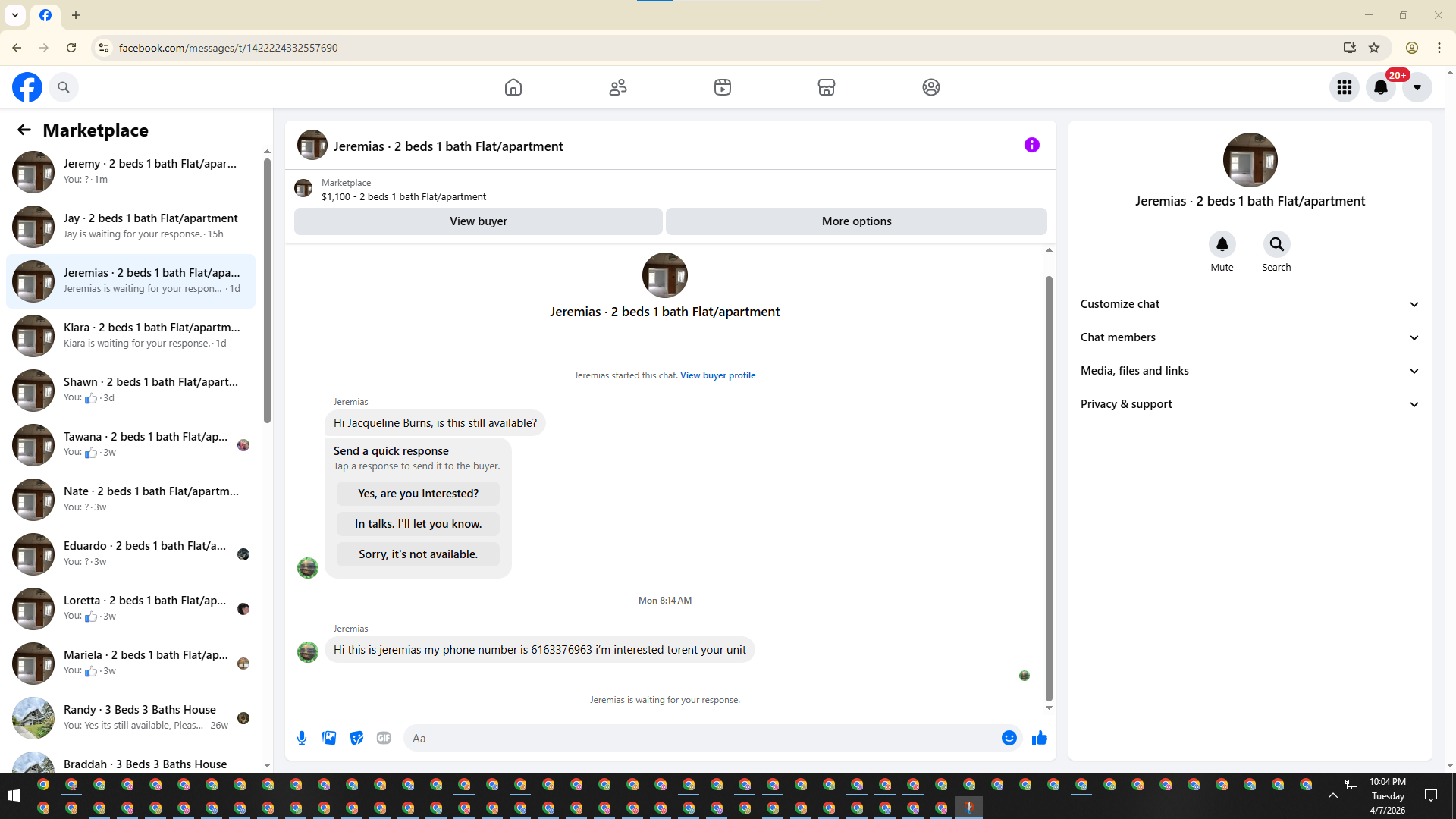Image resolution: width=1456 pixels, height=819 pixels.
Task: Open the GIF picker
Action: 384,738
